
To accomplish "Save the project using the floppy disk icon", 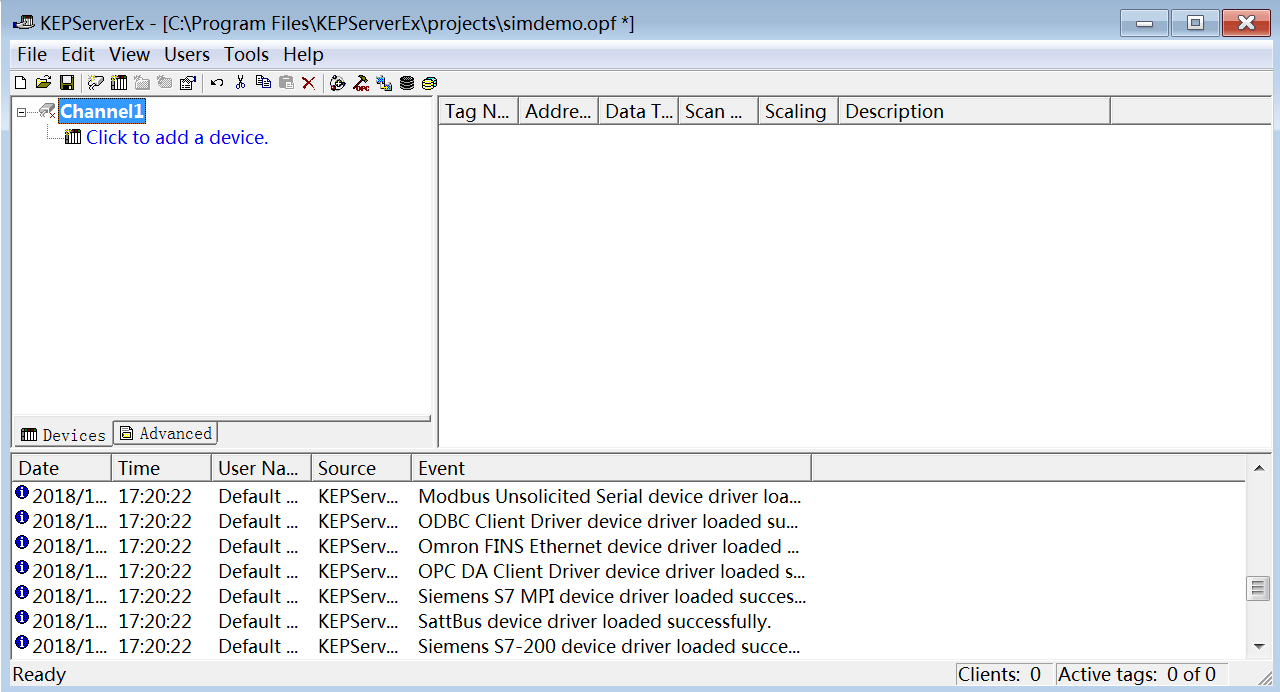I will (x=67, y=83).
